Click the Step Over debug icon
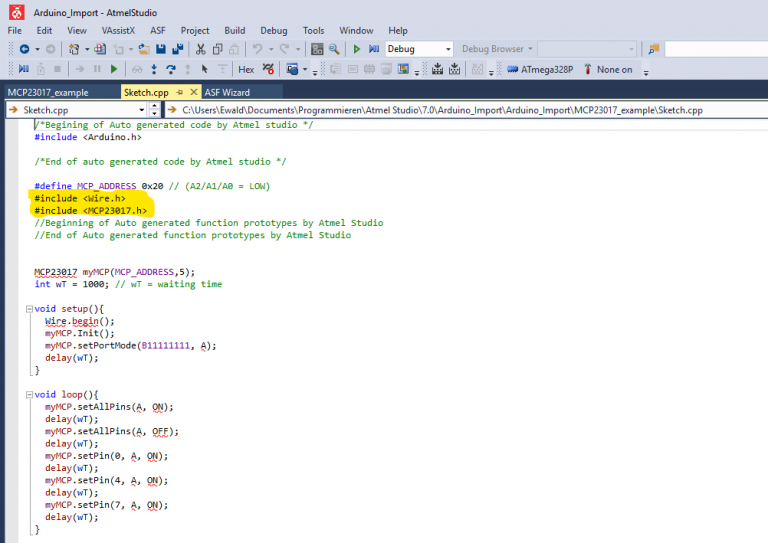Viewport: 768px width, 543px height. pos(171,69)
